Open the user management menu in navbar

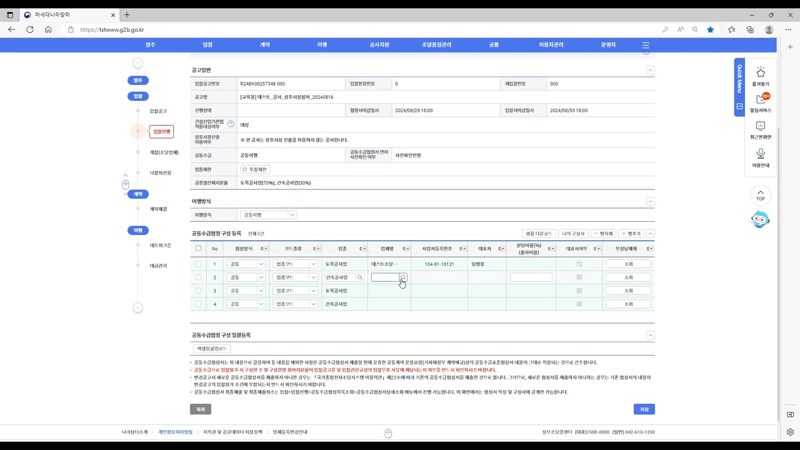tap(551, 45)
